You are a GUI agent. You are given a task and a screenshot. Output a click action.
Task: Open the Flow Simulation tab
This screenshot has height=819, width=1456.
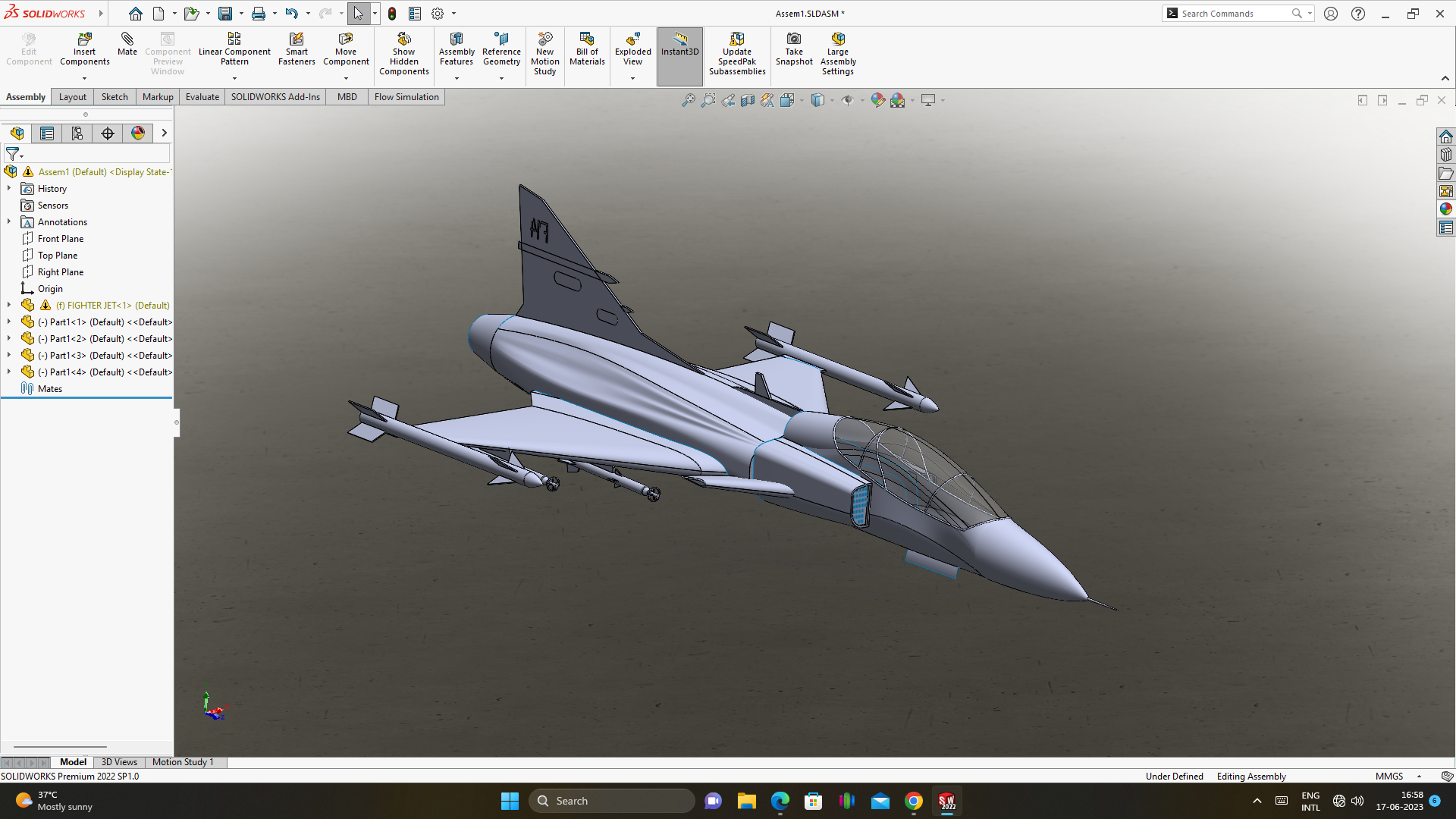(x=406, y=97)
